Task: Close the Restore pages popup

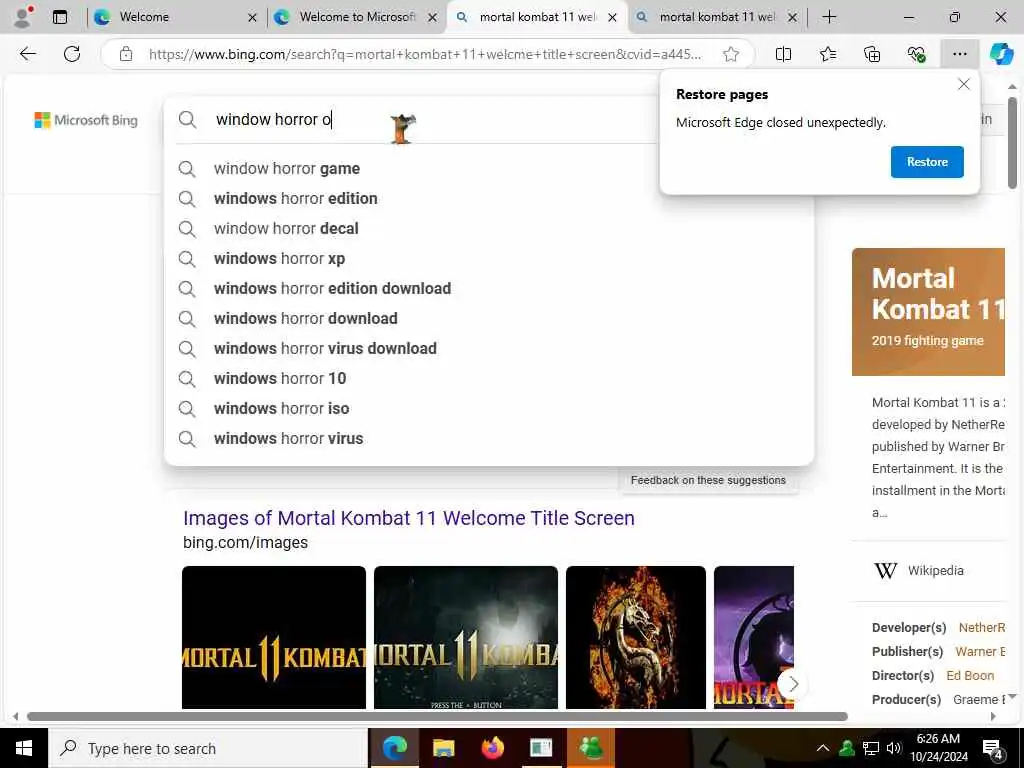Action: coord(964,84)
